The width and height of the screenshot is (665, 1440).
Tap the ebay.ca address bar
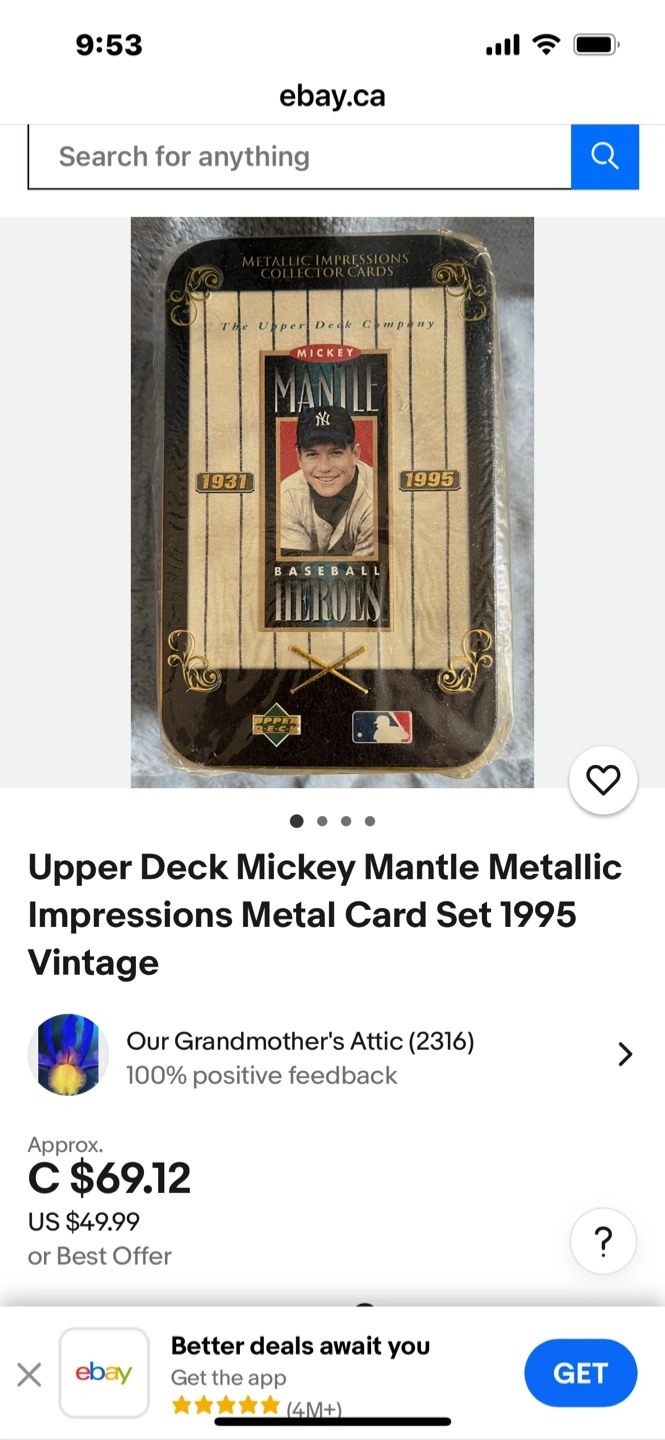332,97
